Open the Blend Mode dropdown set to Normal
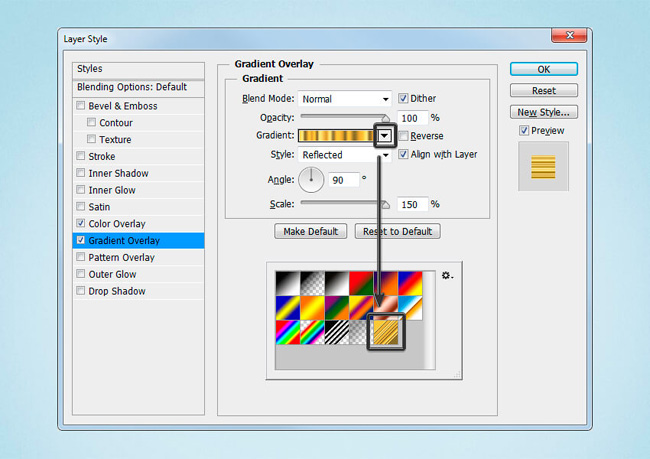650x459 pixels. click(344, 99)
